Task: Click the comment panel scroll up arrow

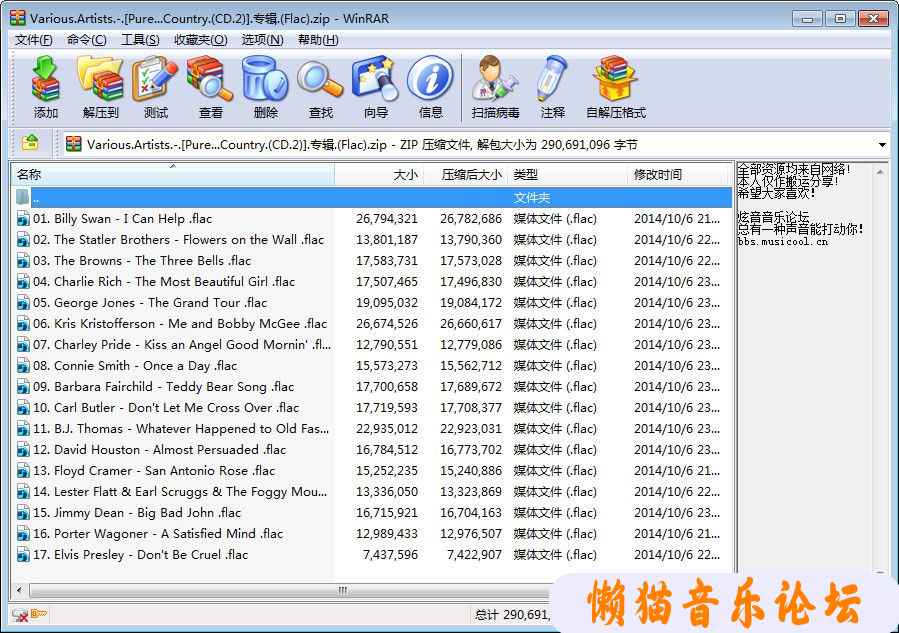Action: point(880,171)
